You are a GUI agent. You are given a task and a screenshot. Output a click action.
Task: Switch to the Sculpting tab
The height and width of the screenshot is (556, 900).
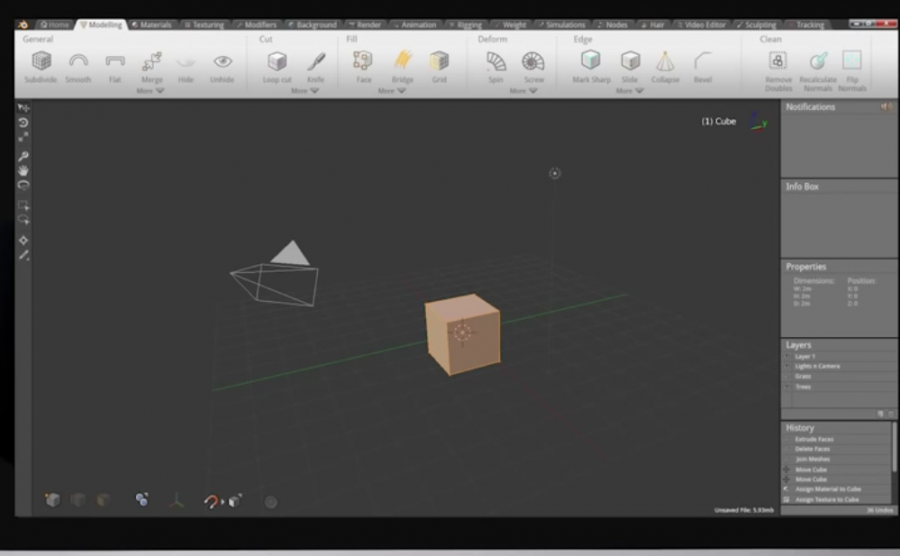pos(757,25)
